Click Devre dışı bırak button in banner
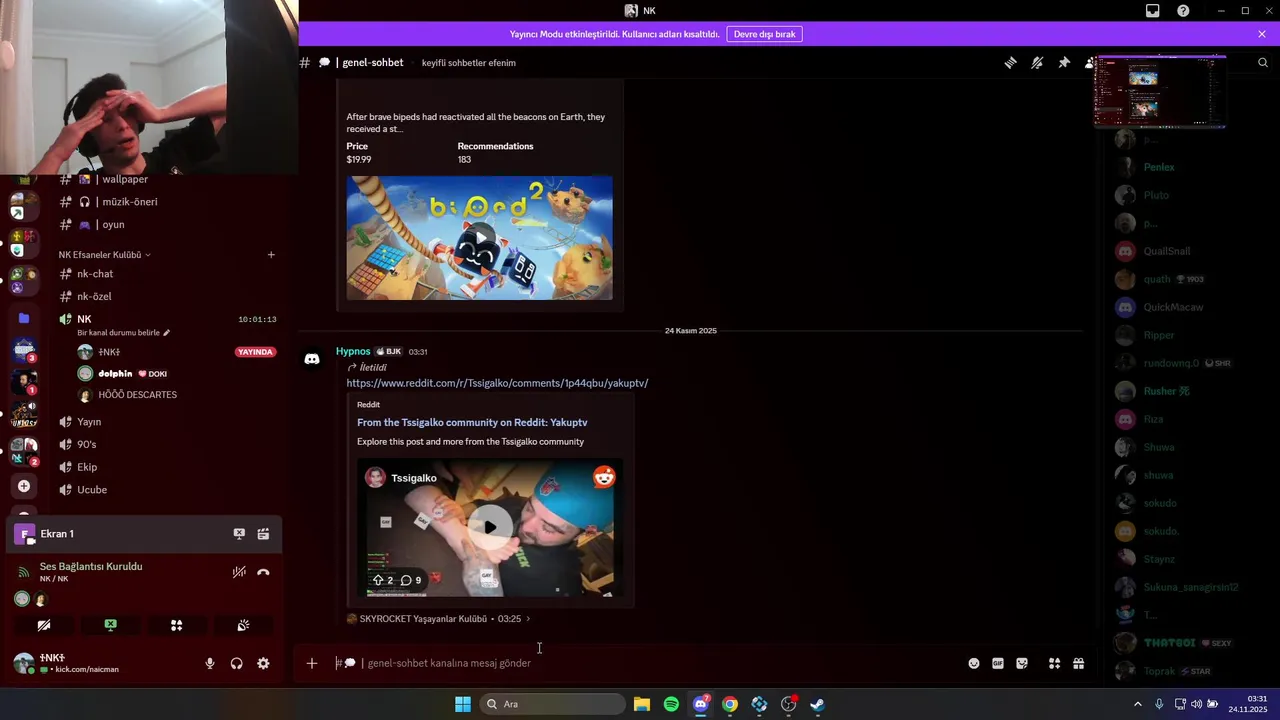Screen dimensions: 1280x720 tap(764, 34)
